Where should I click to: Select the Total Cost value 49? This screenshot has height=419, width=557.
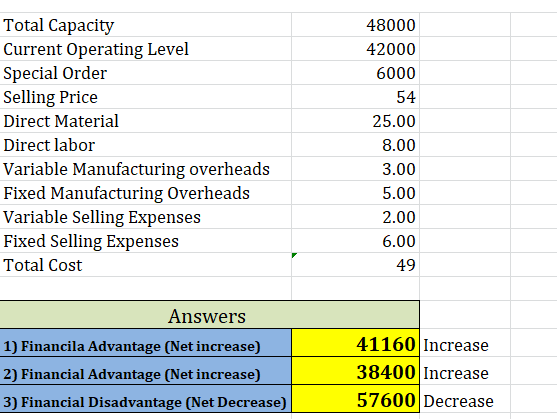click(x=356, y=265)
